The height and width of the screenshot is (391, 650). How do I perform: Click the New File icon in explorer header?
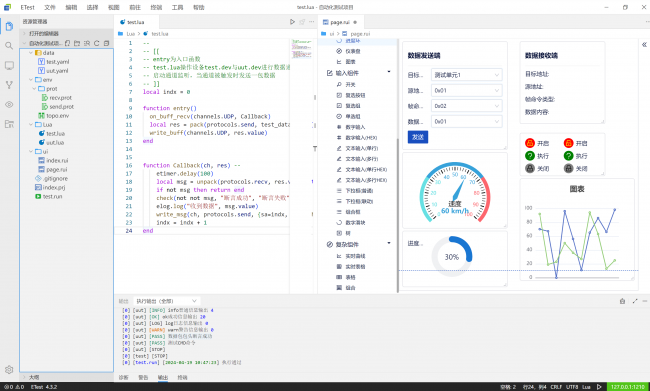68,43
